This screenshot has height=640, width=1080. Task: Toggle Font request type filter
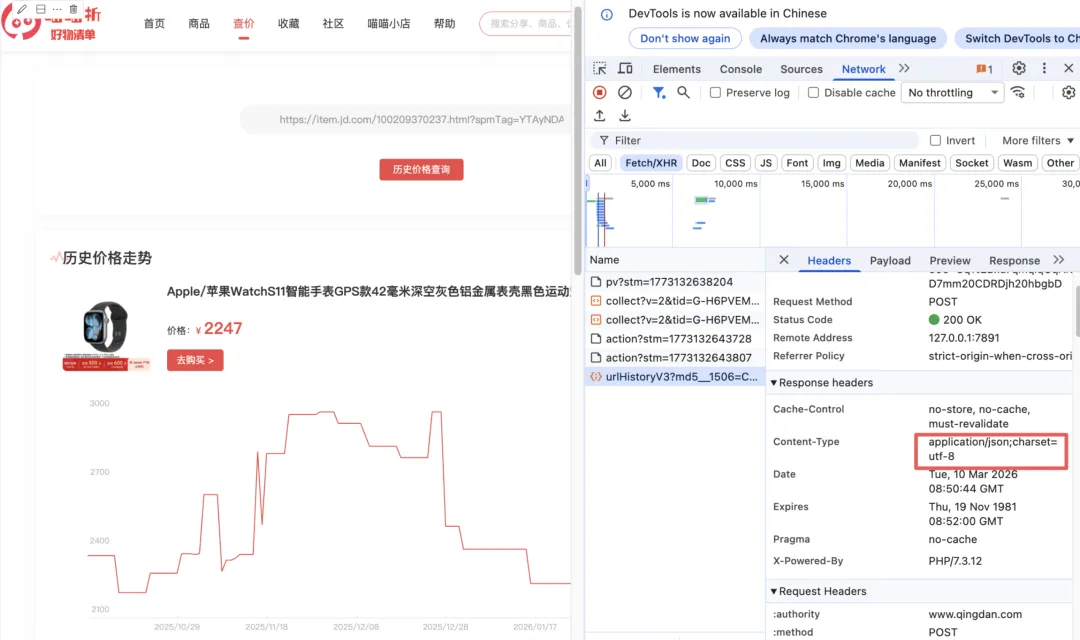(x=797, y=163)
